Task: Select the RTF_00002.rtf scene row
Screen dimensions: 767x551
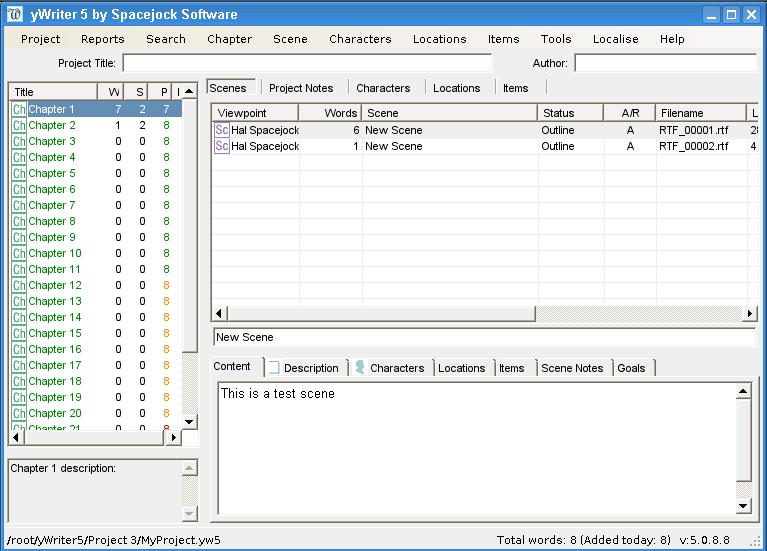Action: click(484, 146)
